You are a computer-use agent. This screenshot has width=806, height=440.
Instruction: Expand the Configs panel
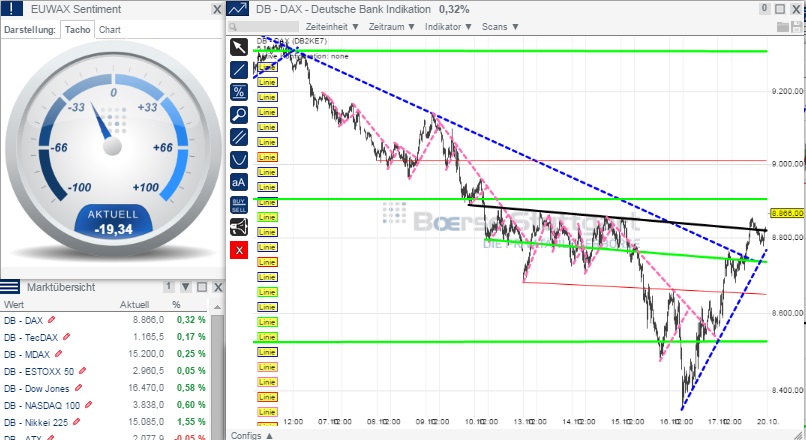pos(252,435)
